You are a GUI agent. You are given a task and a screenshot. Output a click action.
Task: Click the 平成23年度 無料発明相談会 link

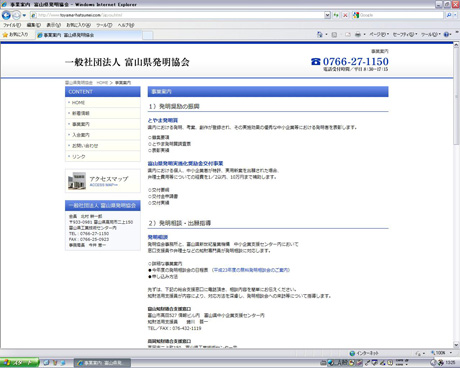pyautogui.click(x=251, y=270)
